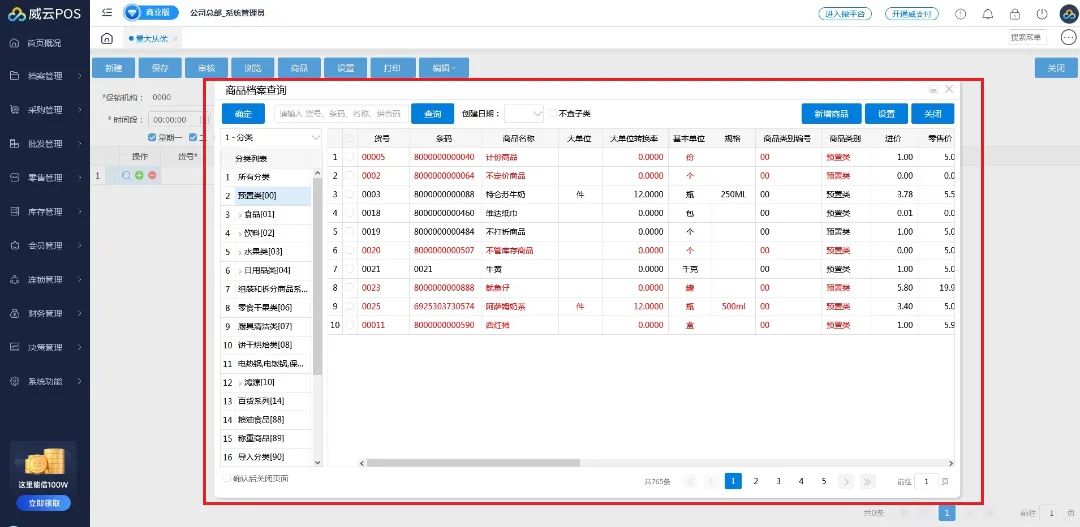
Task: Collapse the sidebar with the menu fold icon
Action: (107, 13)
